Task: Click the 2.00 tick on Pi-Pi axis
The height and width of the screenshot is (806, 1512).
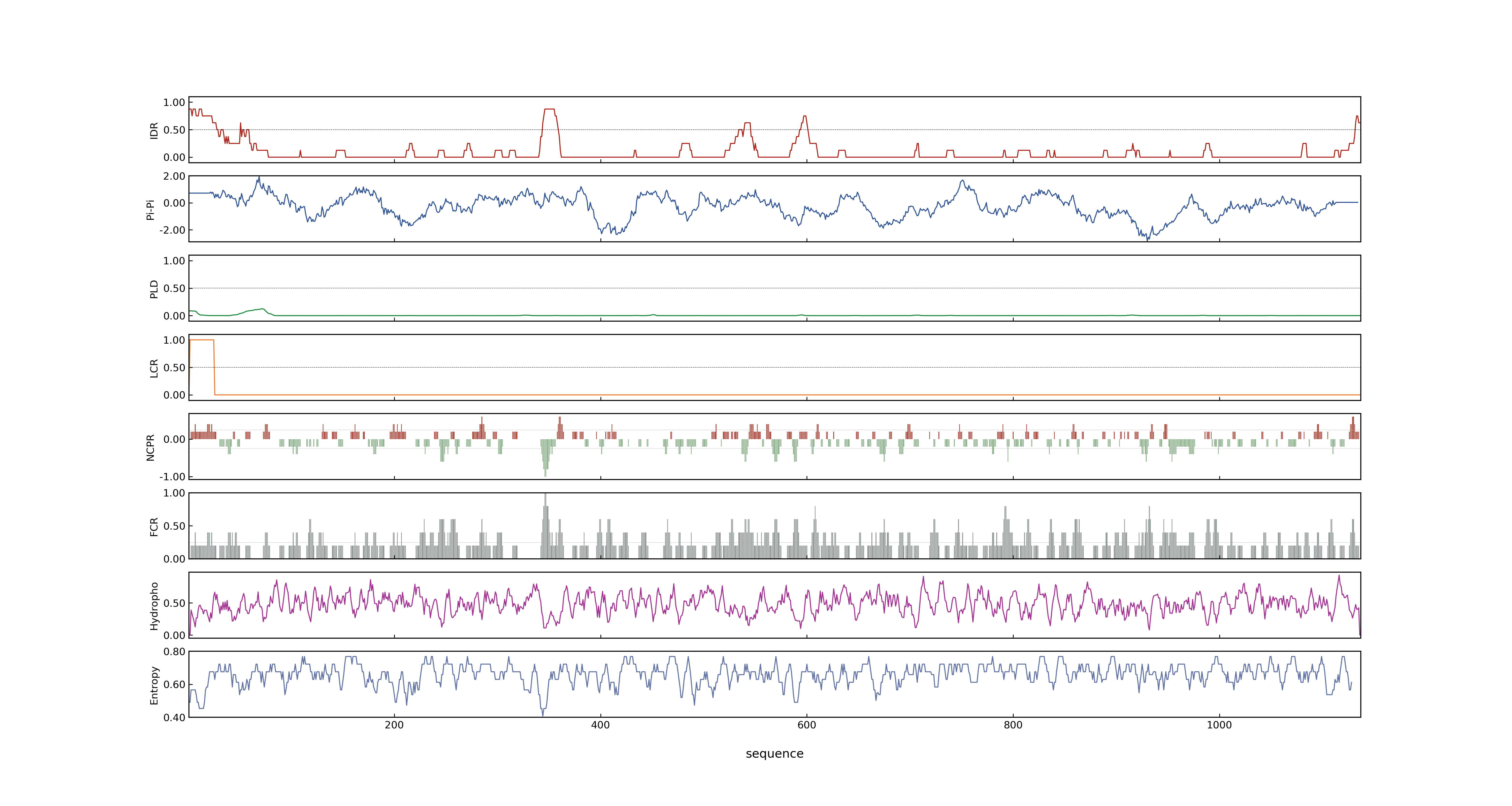Action: point(174,176)
